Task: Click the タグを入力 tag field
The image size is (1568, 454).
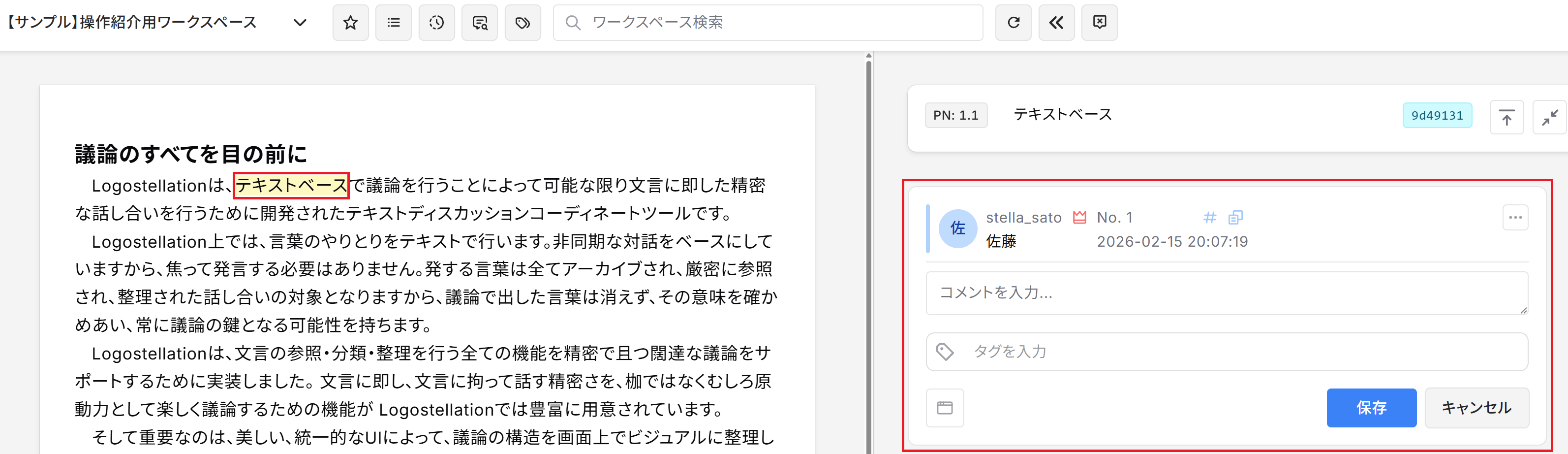Action: tap(1227, 352)
